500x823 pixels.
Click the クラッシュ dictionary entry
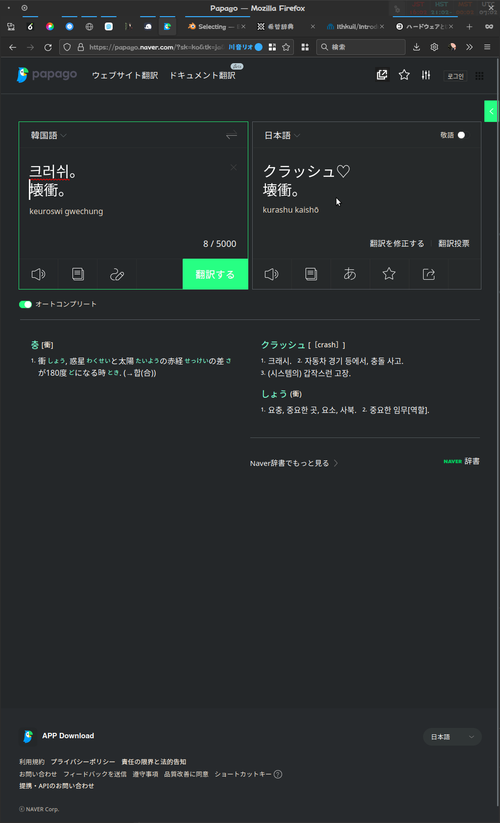point(283,345)
